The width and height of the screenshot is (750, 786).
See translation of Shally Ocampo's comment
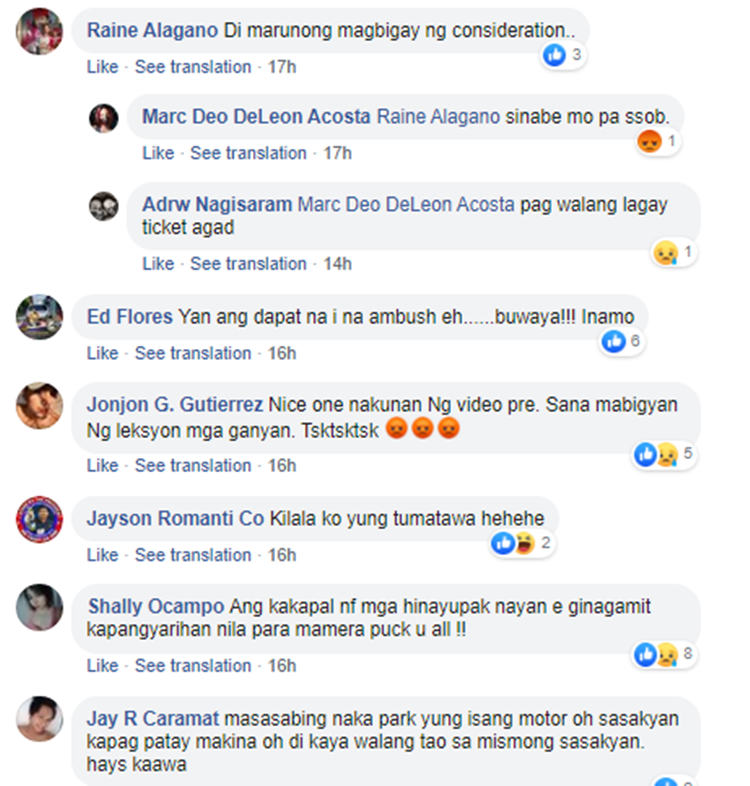click(193, 666)
